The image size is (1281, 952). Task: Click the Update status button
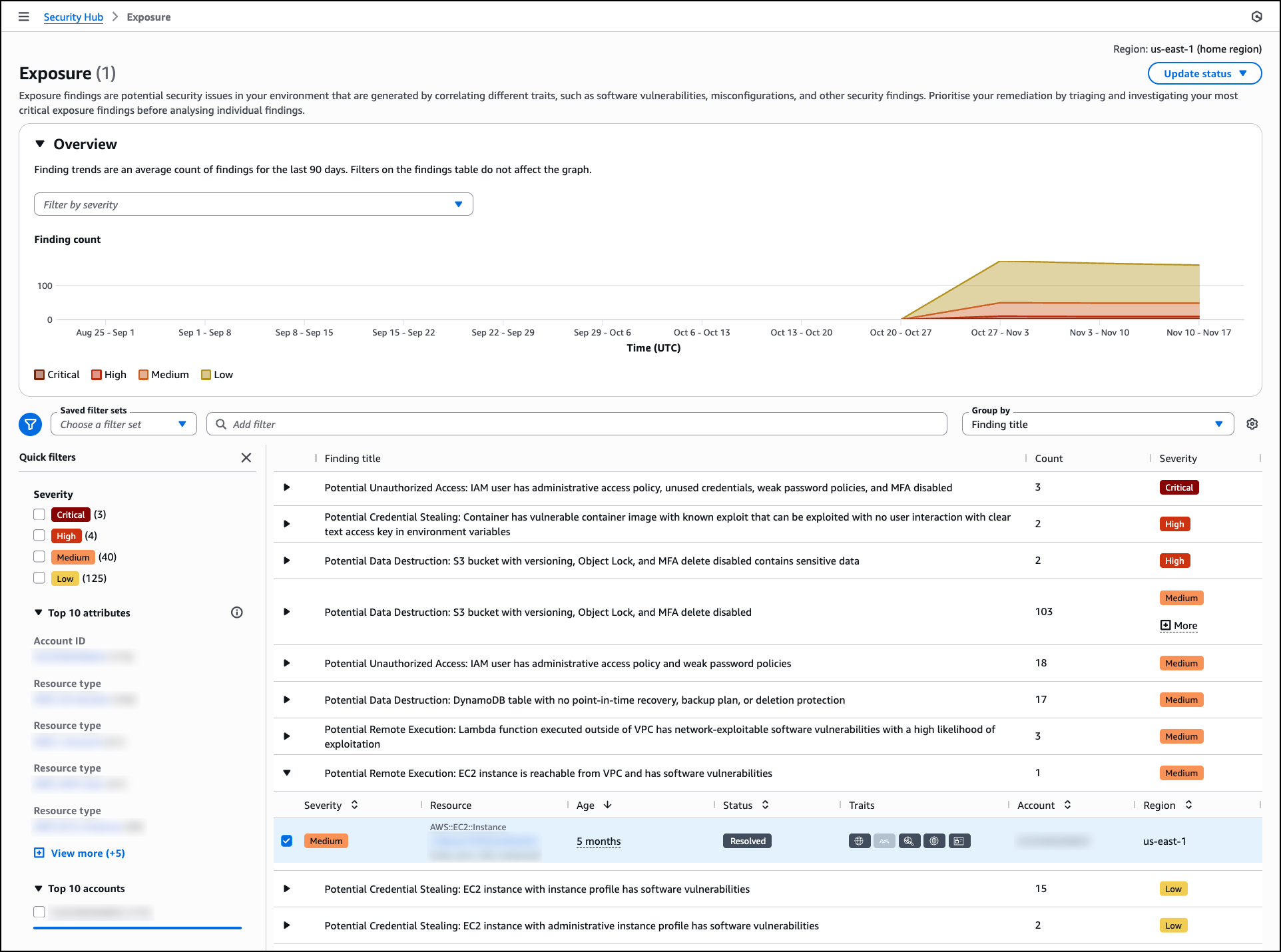(1204, 74)
